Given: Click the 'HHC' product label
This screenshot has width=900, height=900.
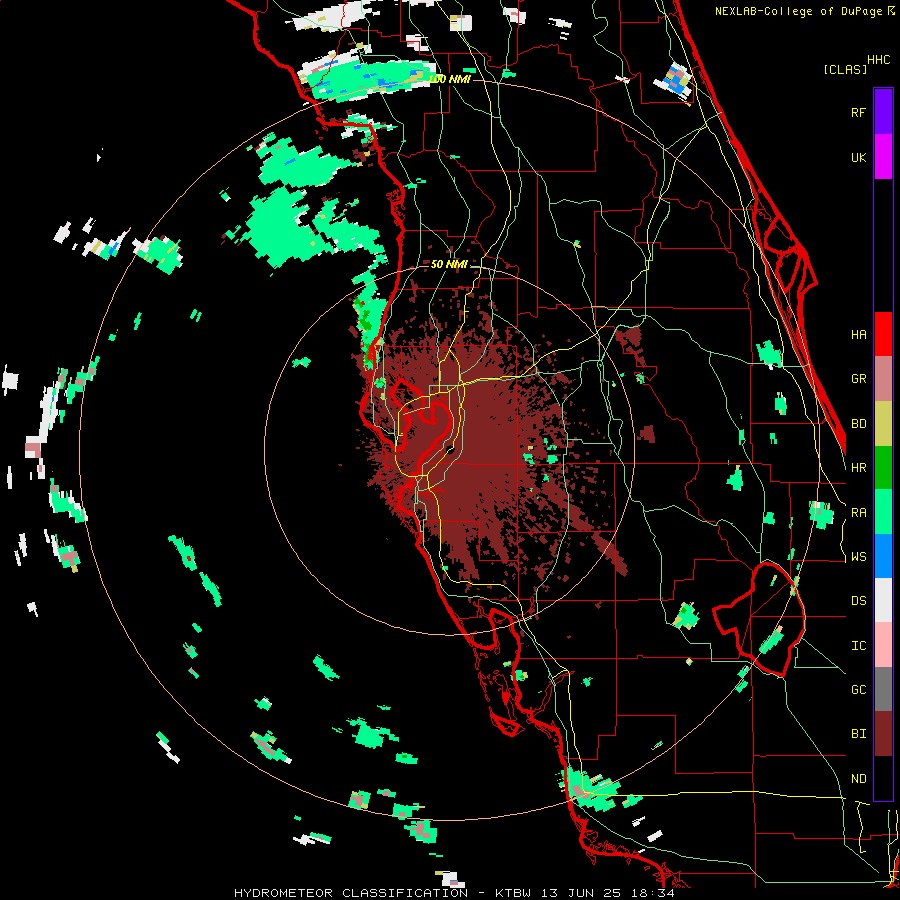Looking at the screenshot, I should pyautogui.click(x=878, y=59).
